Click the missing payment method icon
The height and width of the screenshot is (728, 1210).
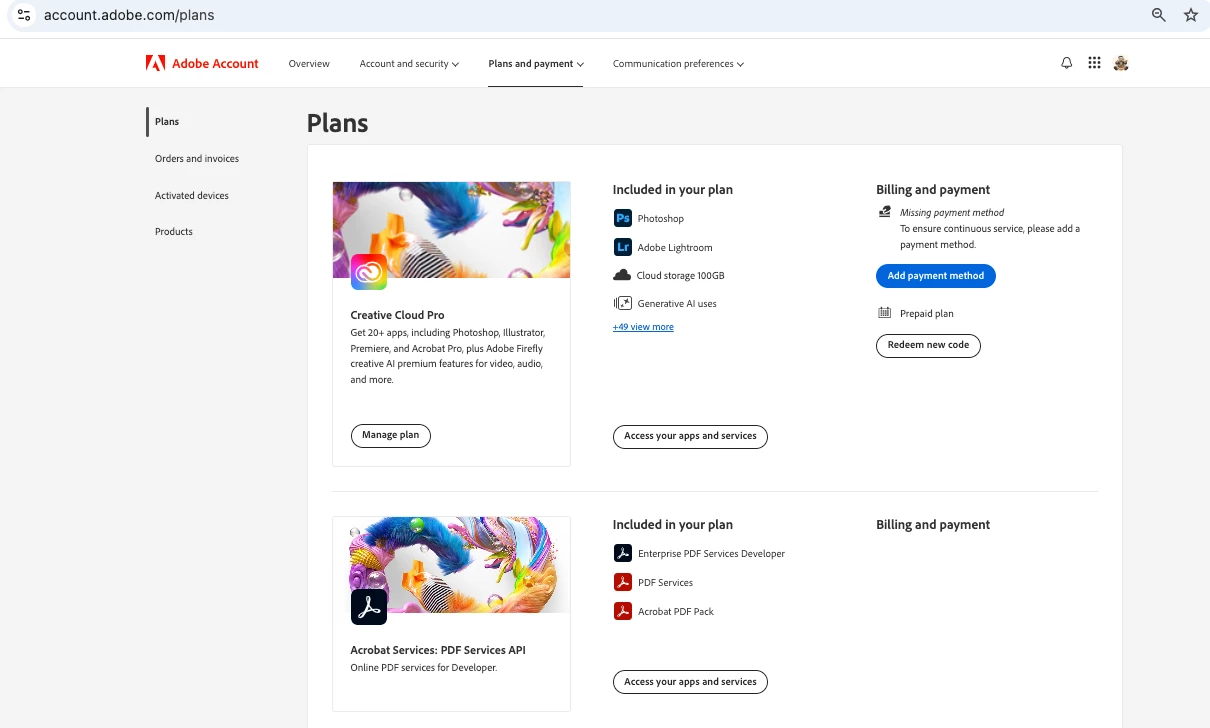click(x=884, y=212)
